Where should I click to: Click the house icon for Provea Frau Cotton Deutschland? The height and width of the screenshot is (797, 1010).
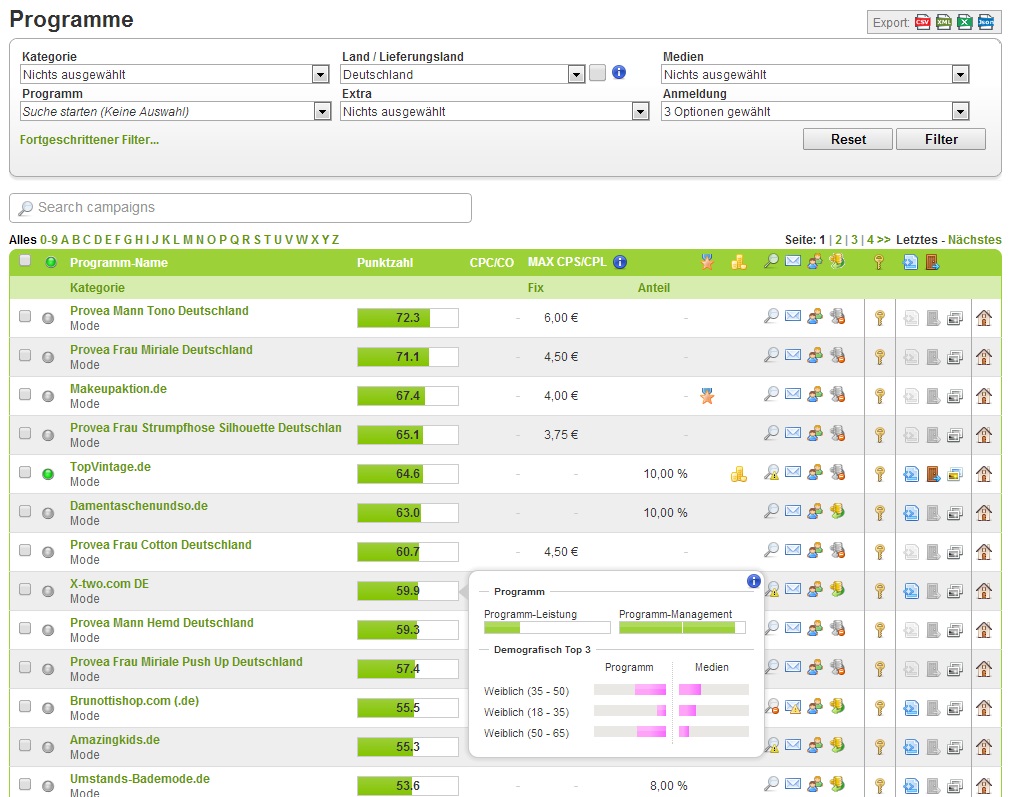click(x=984, y=552)
